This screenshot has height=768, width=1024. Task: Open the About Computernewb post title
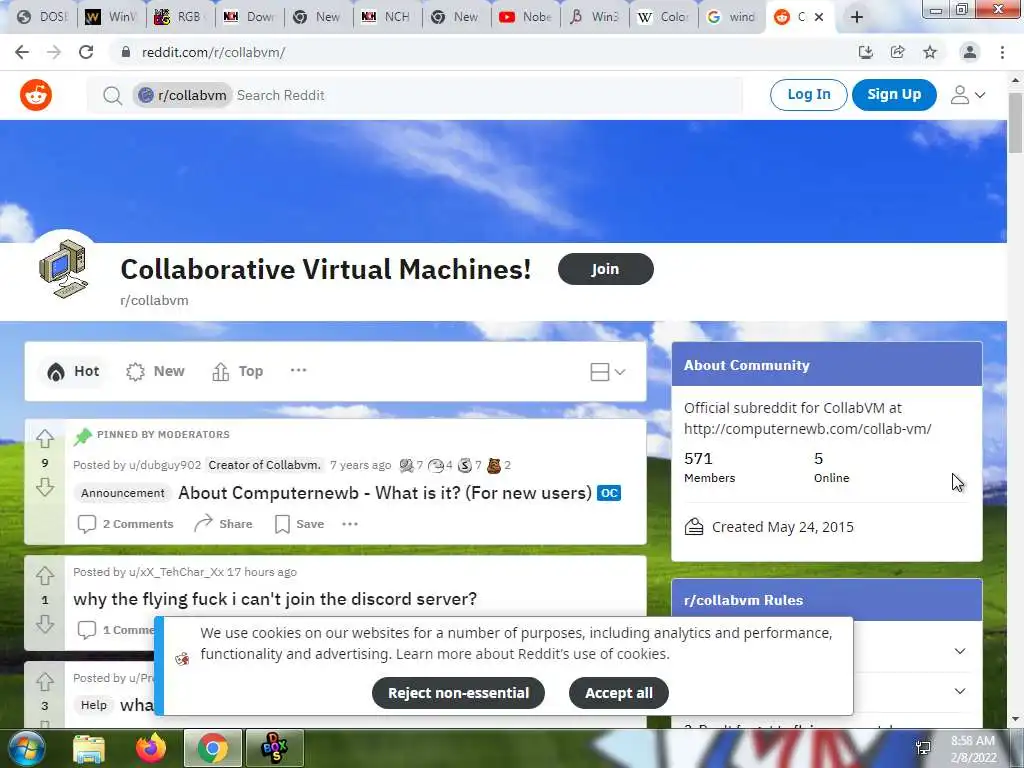385,493
